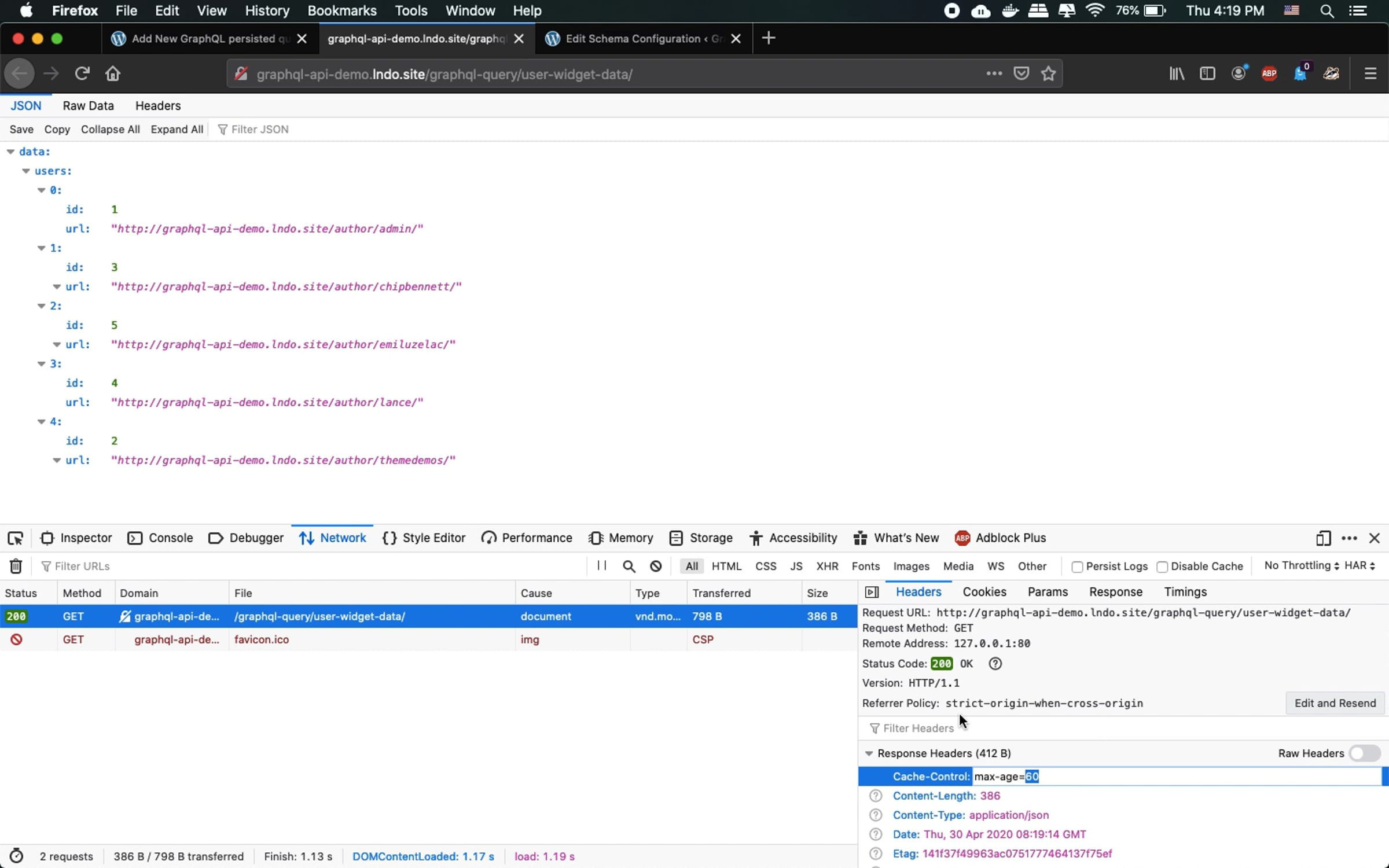Enable Disable Cache checkbox
Image resolution: width=1389 pixels, height=868 pixels.
(x=1162, y=567)
